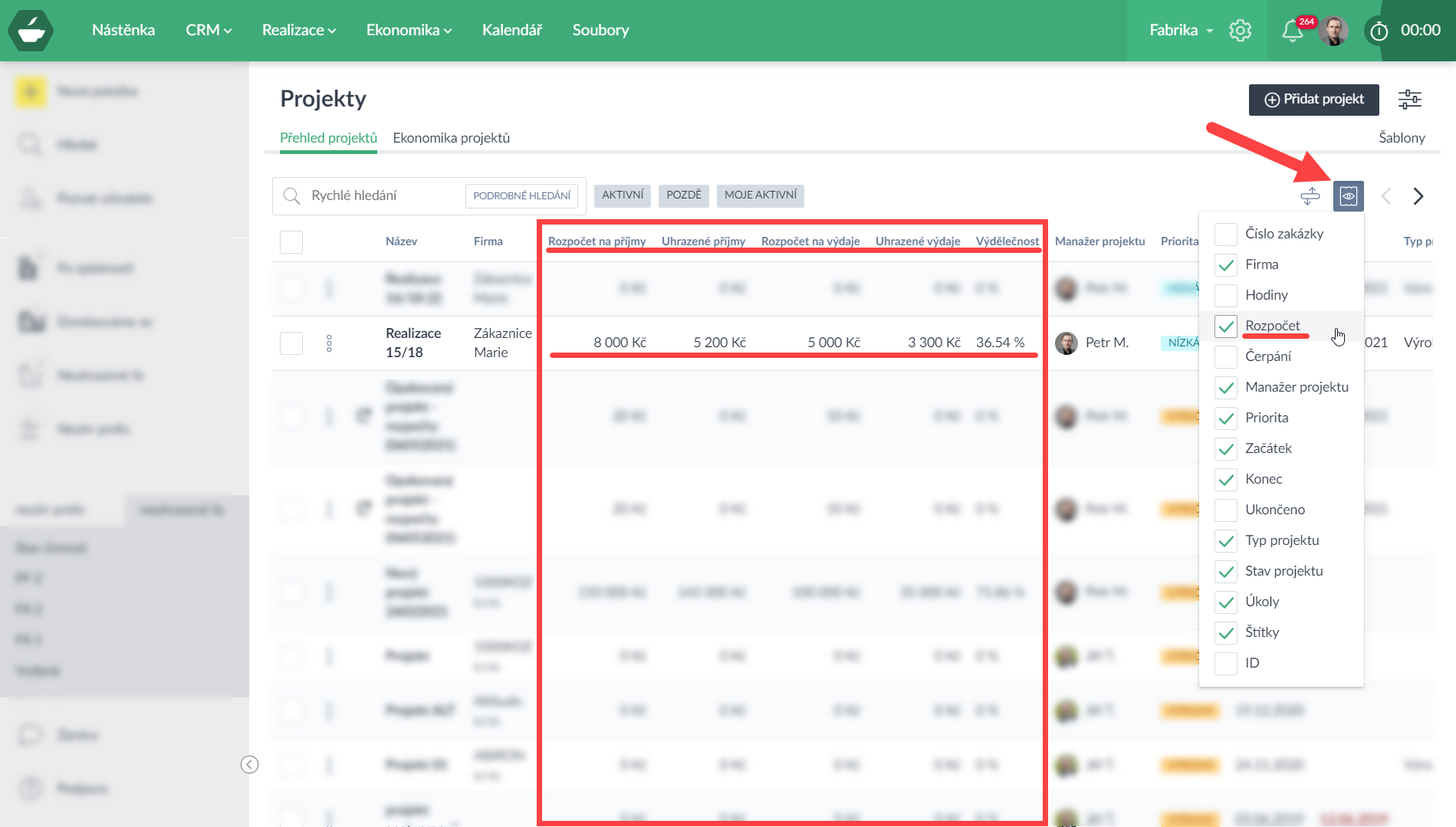Enable the Číslo zakázky column
This screenshot has height=827, width=1456.
pyautogui.click(x=1226, y=234)
